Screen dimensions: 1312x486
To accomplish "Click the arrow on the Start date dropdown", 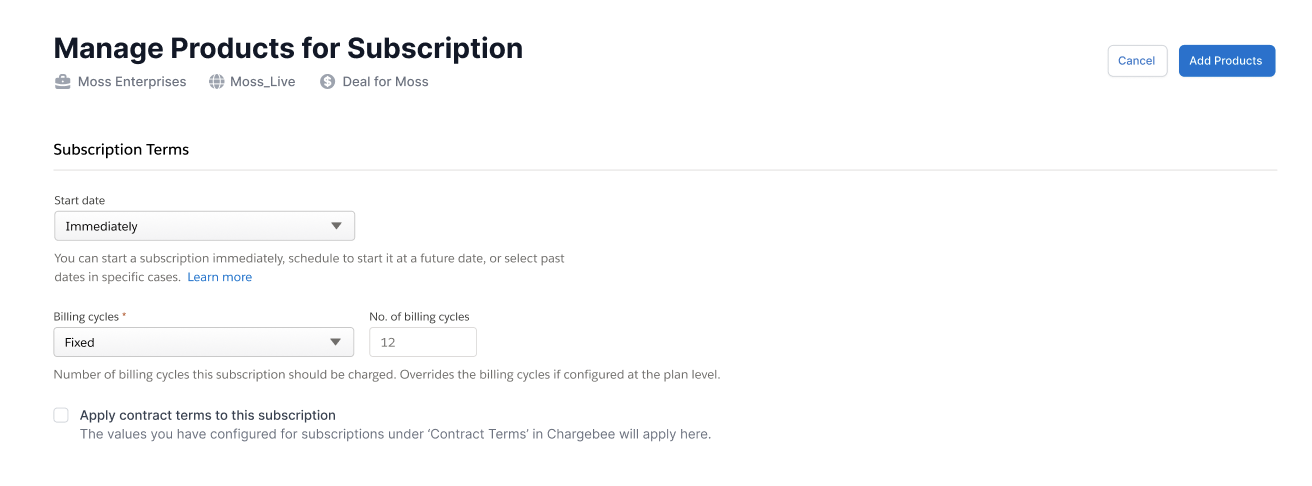I will (x=336, y=226).
